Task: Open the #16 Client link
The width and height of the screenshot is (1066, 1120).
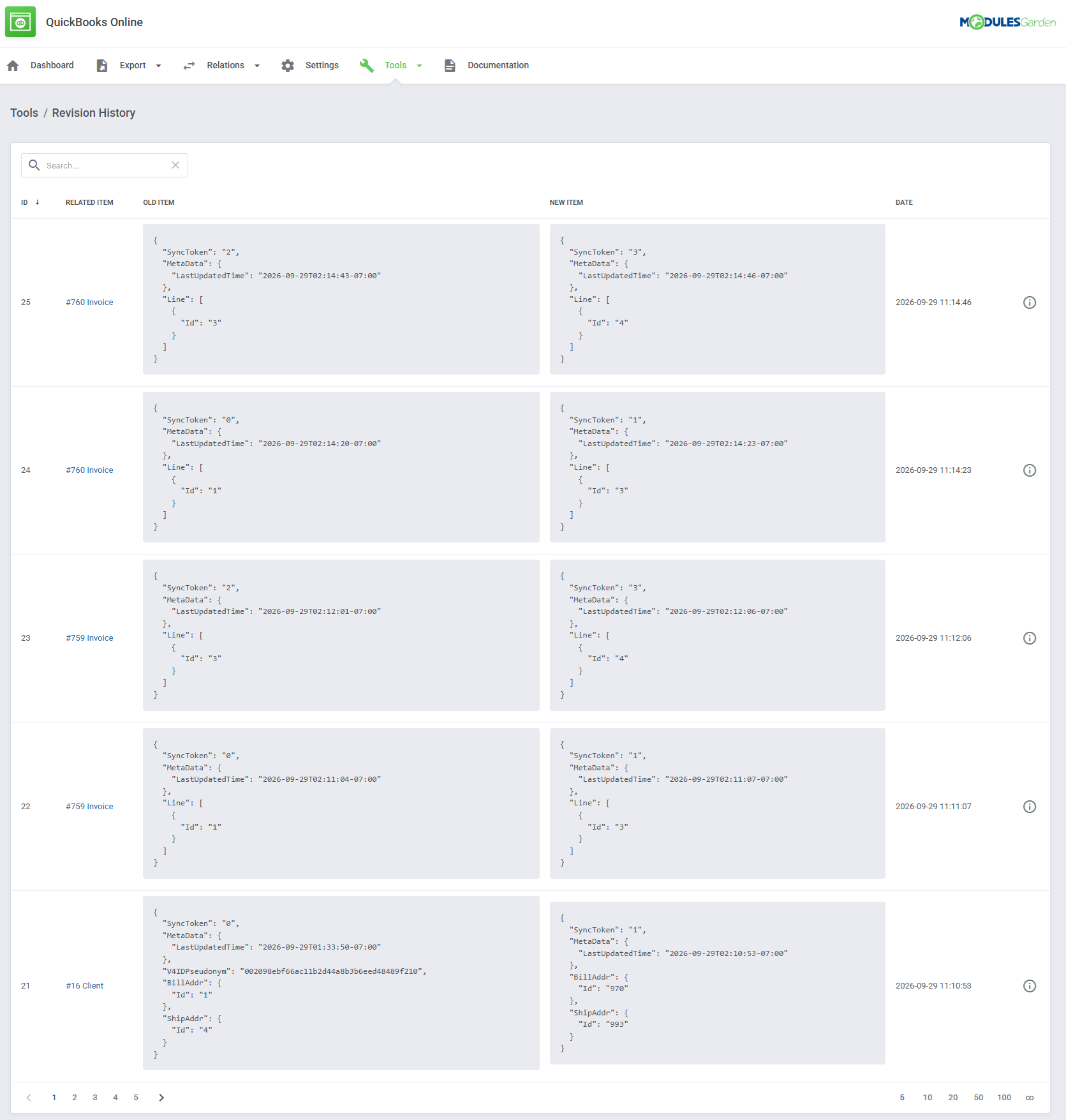Action: click(84, 986)
